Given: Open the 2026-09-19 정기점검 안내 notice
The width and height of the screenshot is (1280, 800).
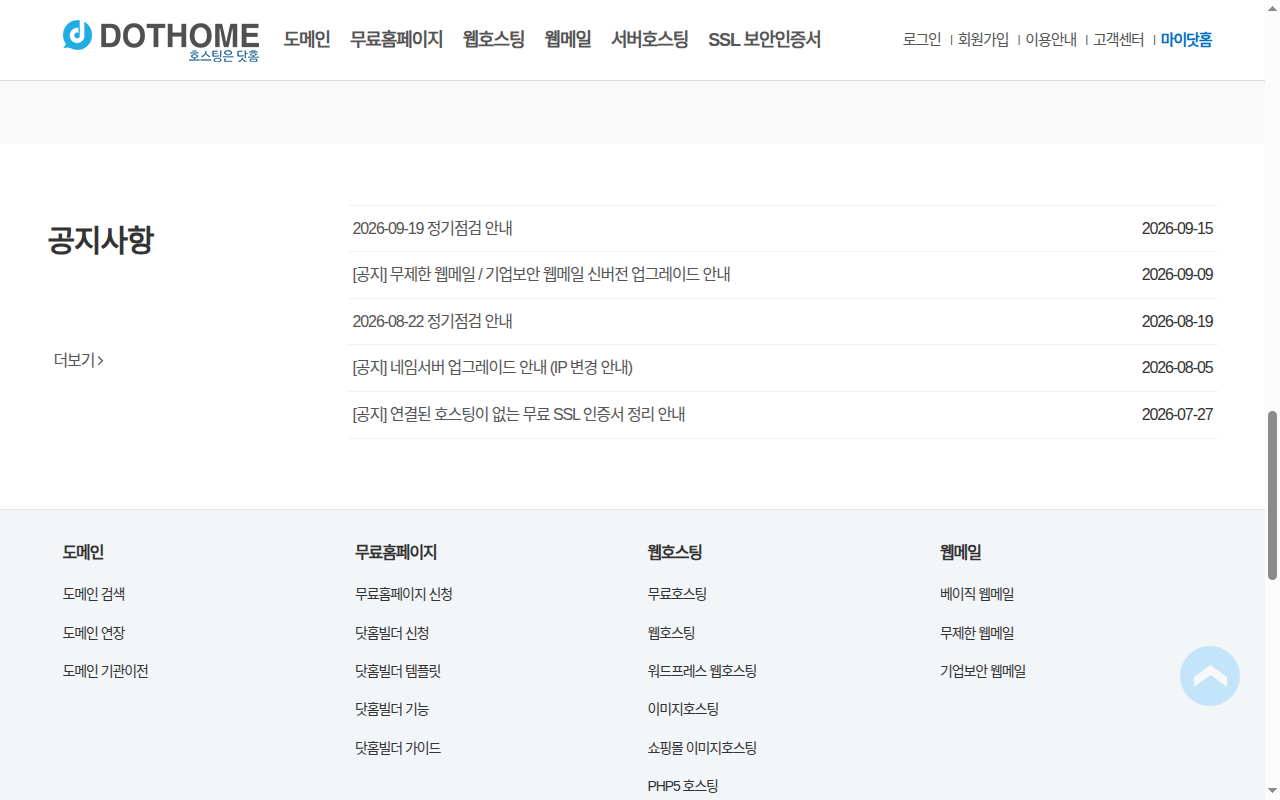Looking at the screenshot, I should click(433, 228).
